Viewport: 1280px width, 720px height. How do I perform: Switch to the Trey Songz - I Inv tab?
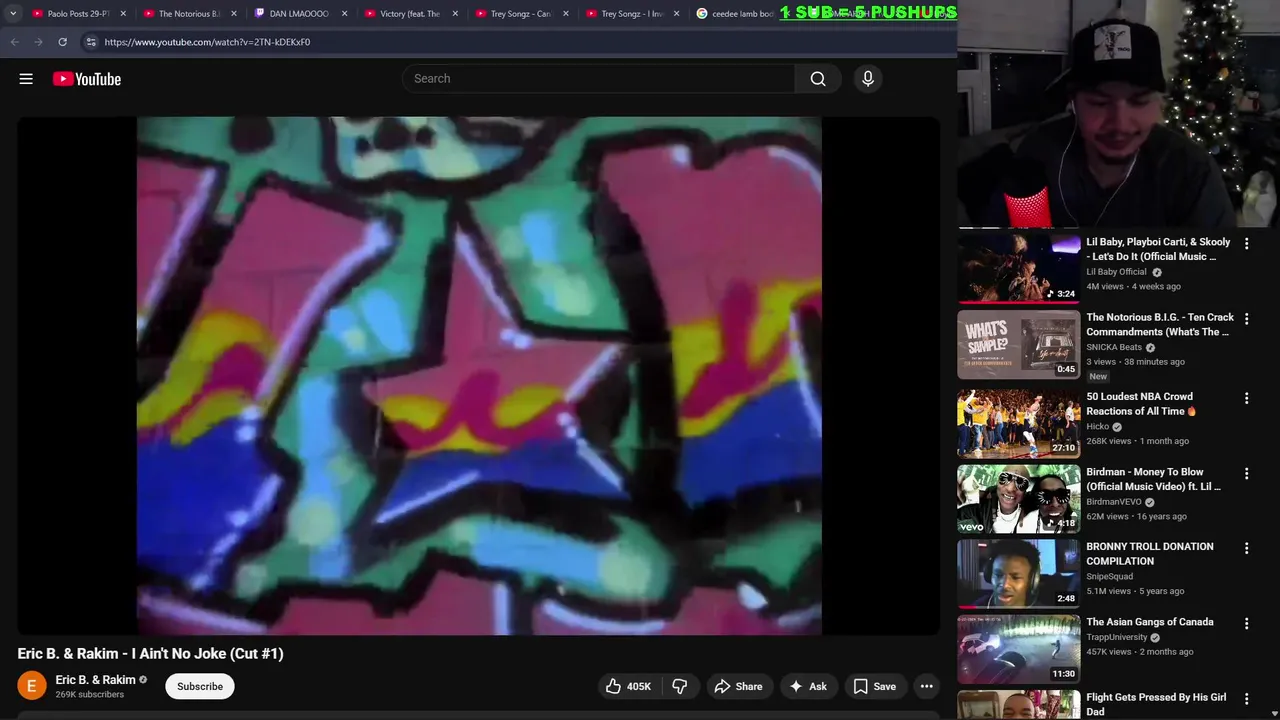click(632, 14)
